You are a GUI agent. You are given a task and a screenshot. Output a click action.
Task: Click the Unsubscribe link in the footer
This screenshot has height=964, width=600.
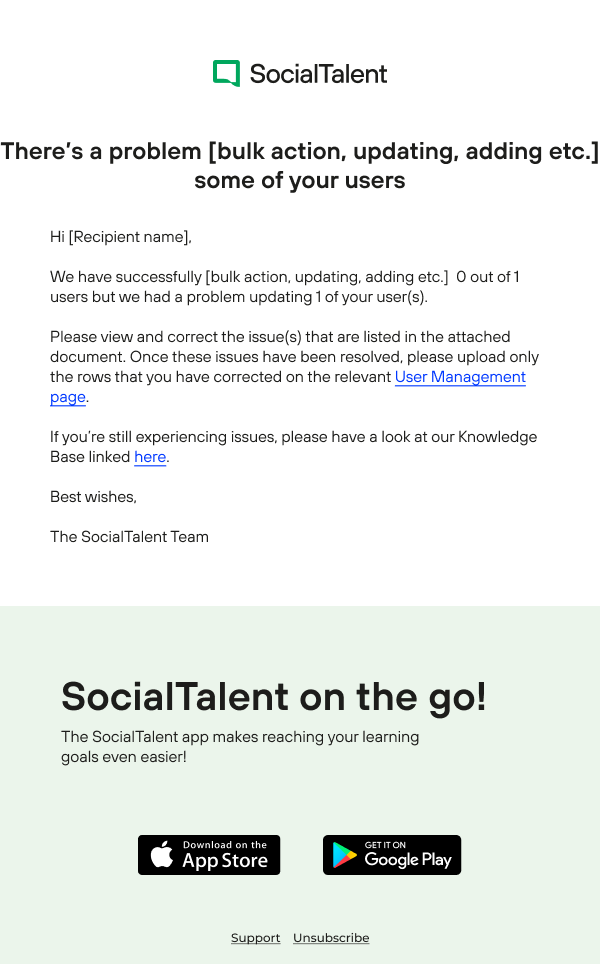coord(331,938)
